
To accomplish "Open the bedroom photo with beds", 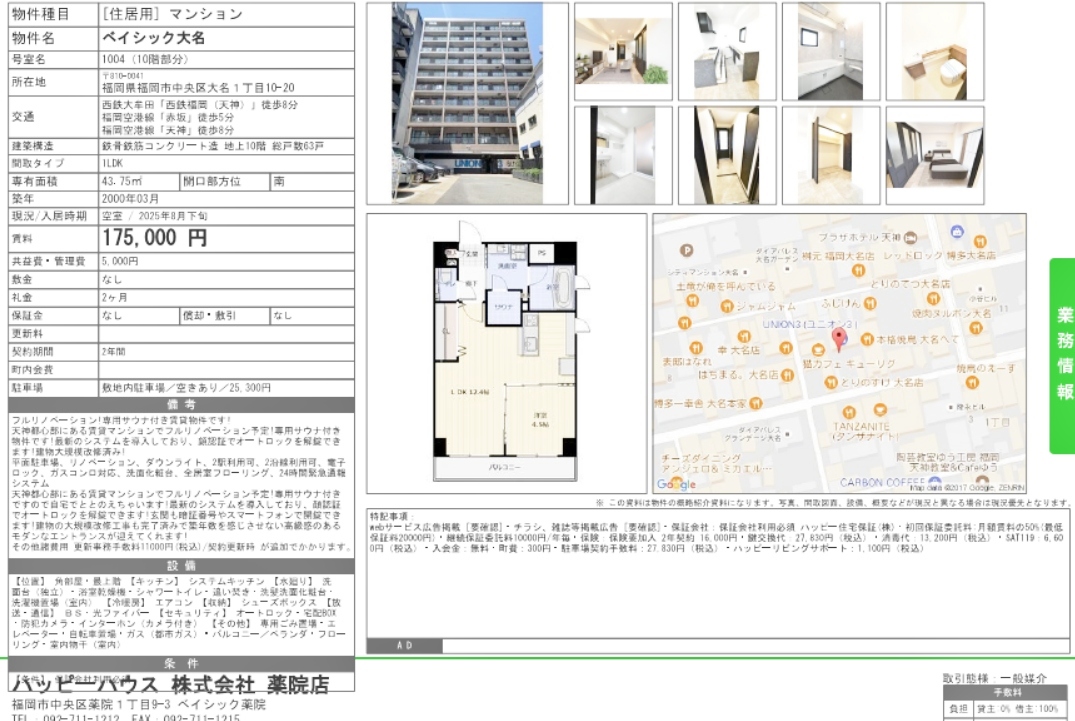I will 933,155.
